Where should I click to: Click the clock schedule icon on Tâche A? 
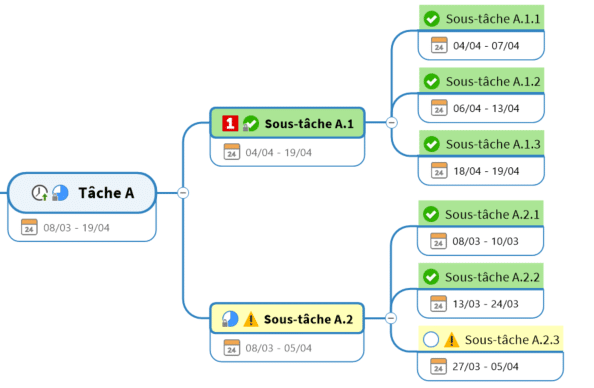(39, 193)
